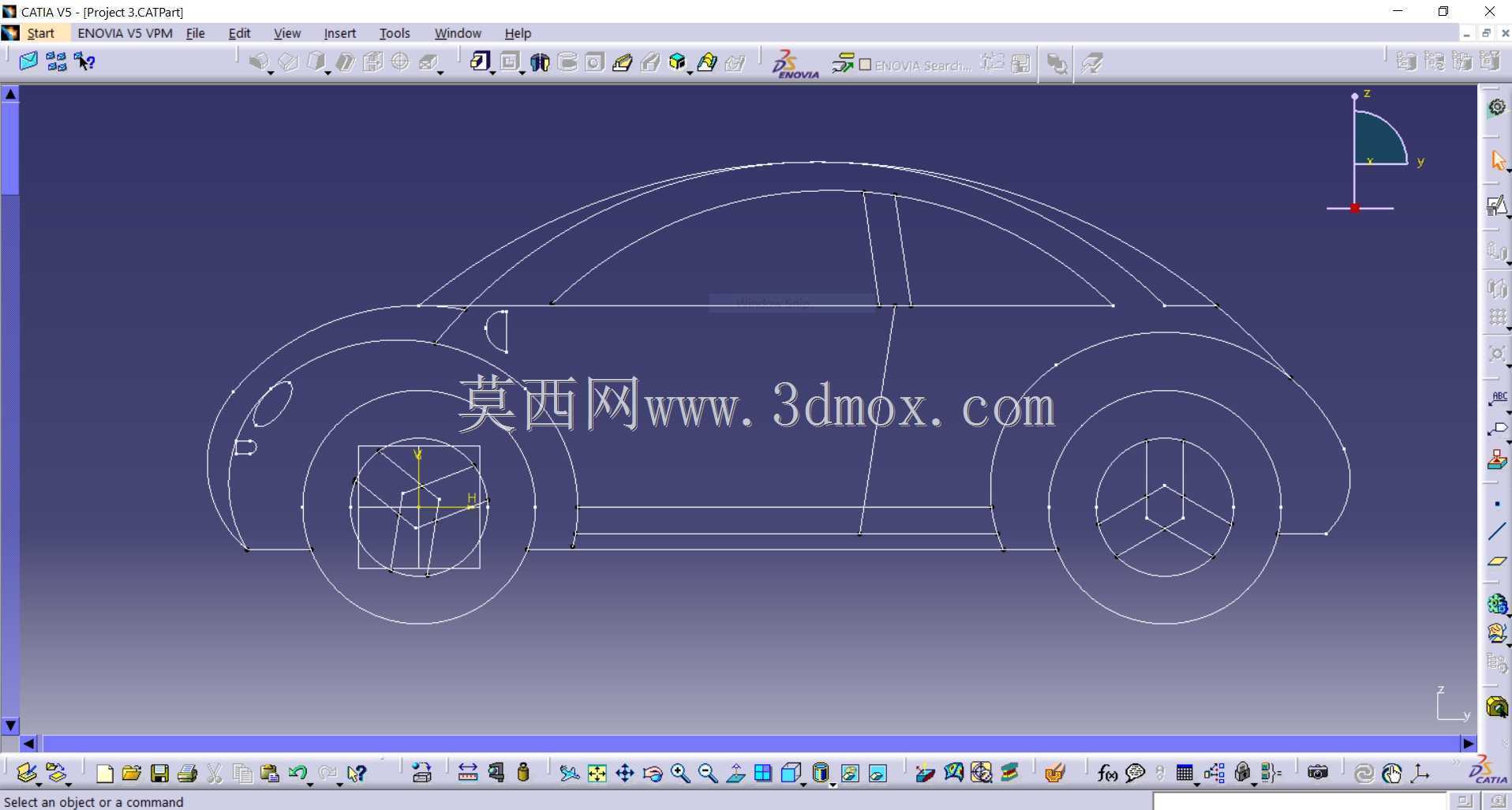Image resolution: width=1512 pixels, height=810 pixels.
Task: Click the Design Table grid icon
Action: click(1185, 774)
